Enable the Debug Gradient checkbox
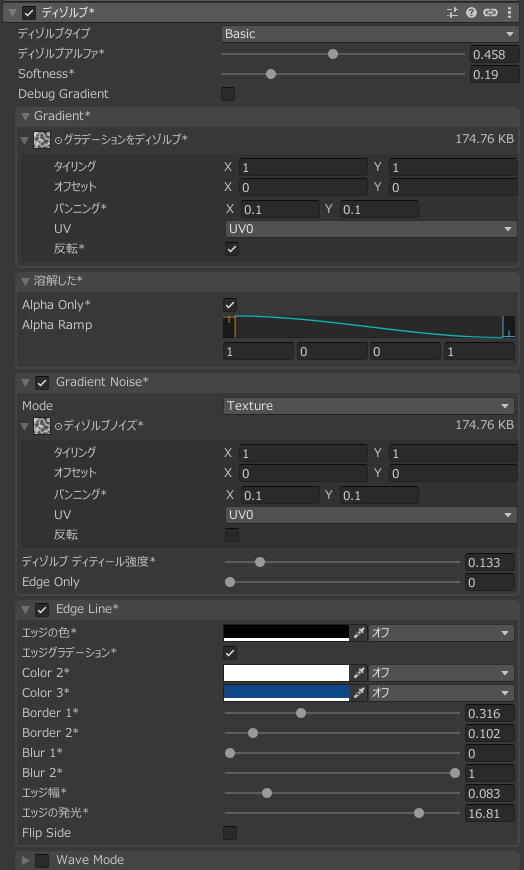The width and height of the screenshot is (524, 870). point(228,94)
